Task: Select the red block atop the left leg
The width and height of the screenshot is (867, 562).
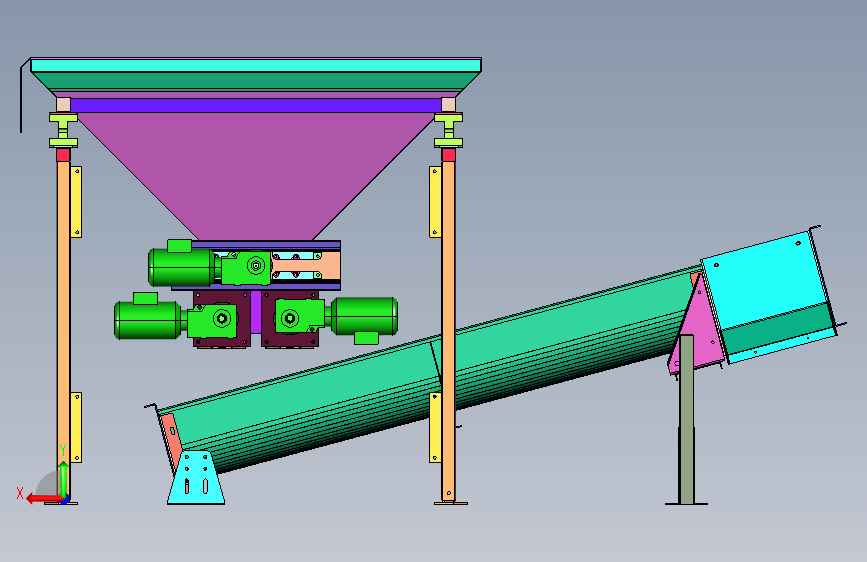Action: tap(63, 154)
